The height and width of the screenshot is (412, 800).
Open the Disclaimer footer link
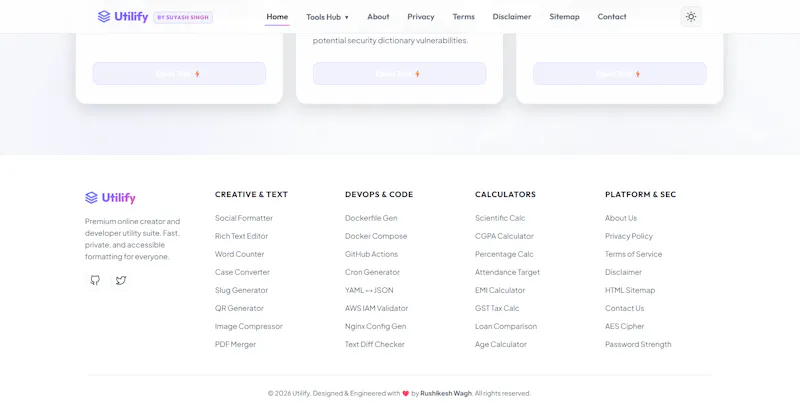623,272
